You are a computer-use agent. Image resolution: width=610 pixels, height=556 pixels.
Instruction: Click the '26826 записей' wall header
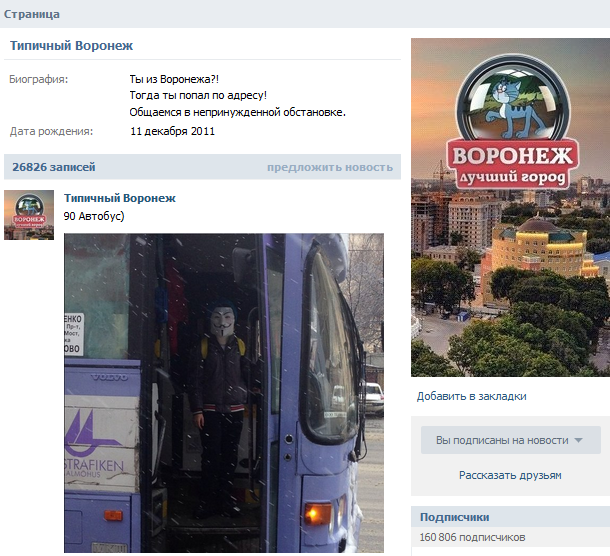pyautogui.click(x=54, y=167)
